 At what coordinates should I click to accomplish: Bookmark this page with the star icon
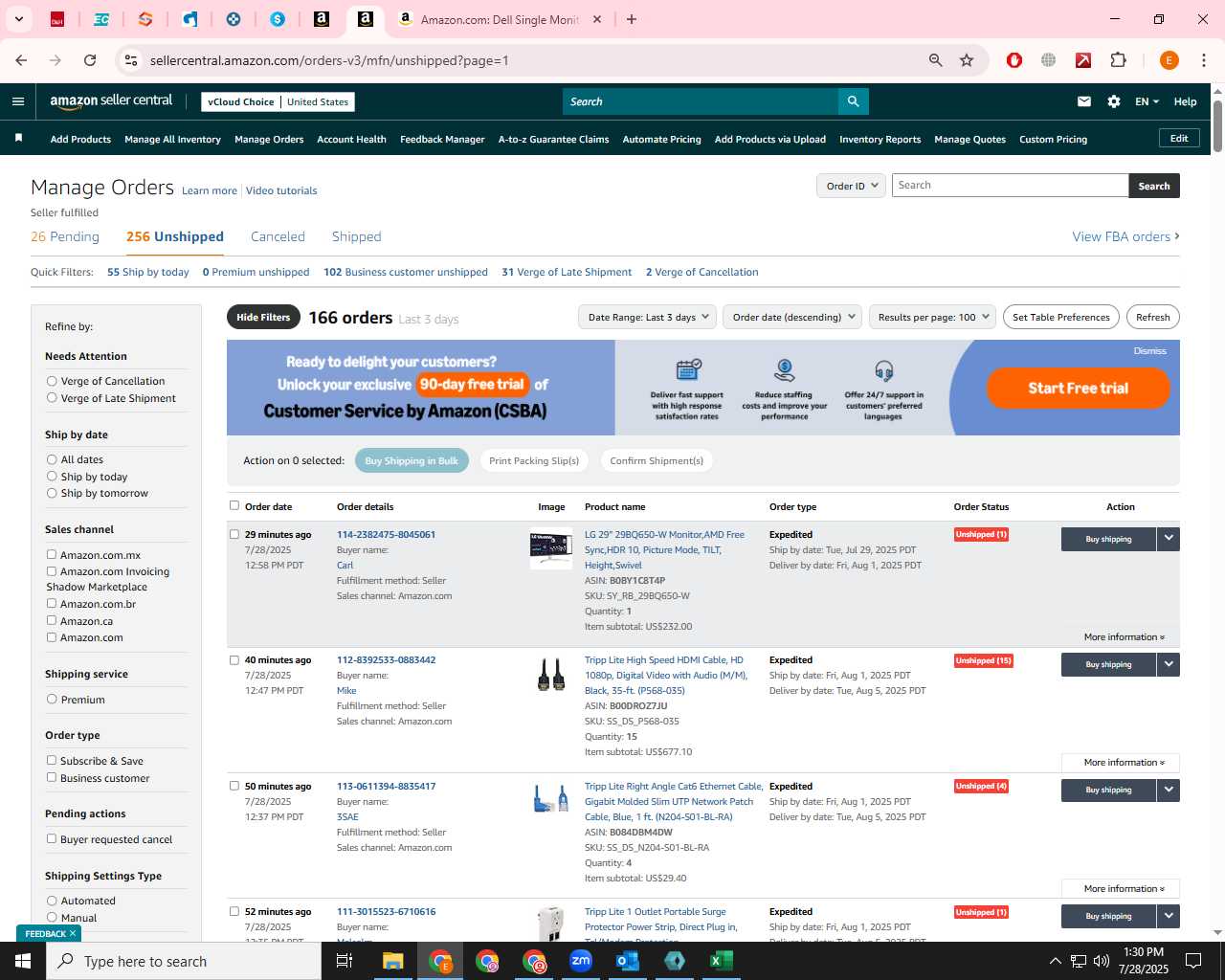pyautogui.click(x=967, y=60)
